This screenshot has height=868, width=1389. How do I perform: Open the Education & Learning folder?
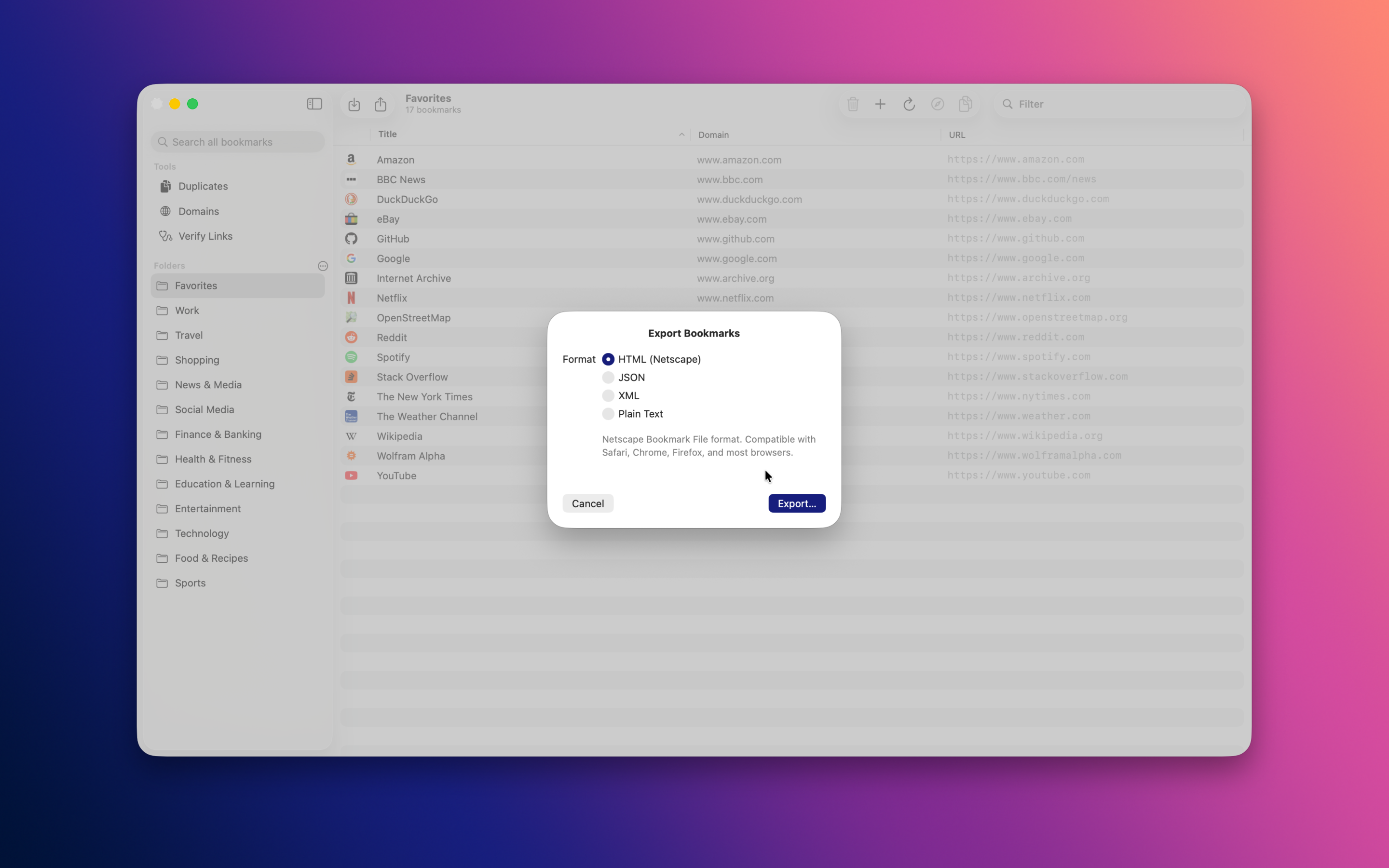238,484
